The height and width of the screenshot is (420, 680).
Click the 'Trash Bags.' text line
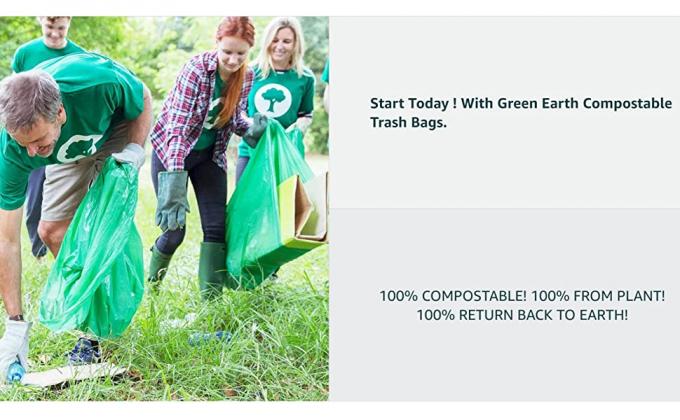coord(408,123)
